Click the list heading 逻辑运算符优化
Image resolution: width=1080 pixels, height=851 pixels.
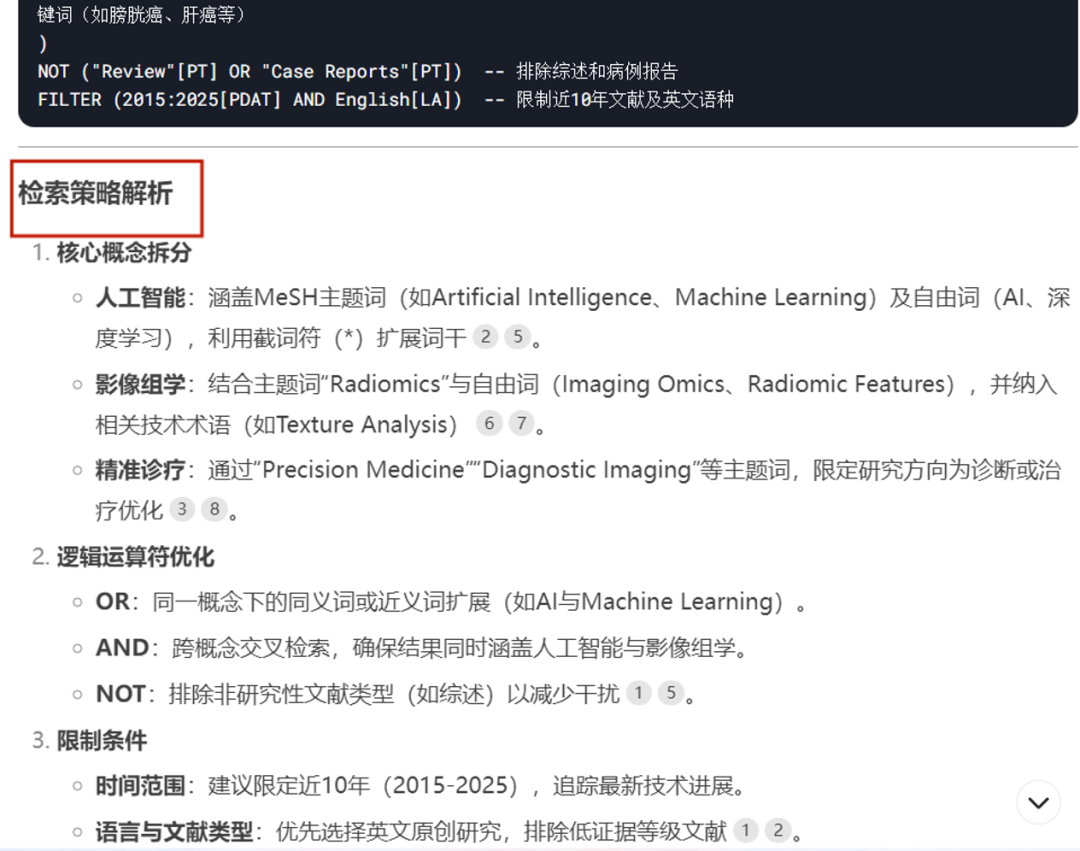click(x=136, y=556)
